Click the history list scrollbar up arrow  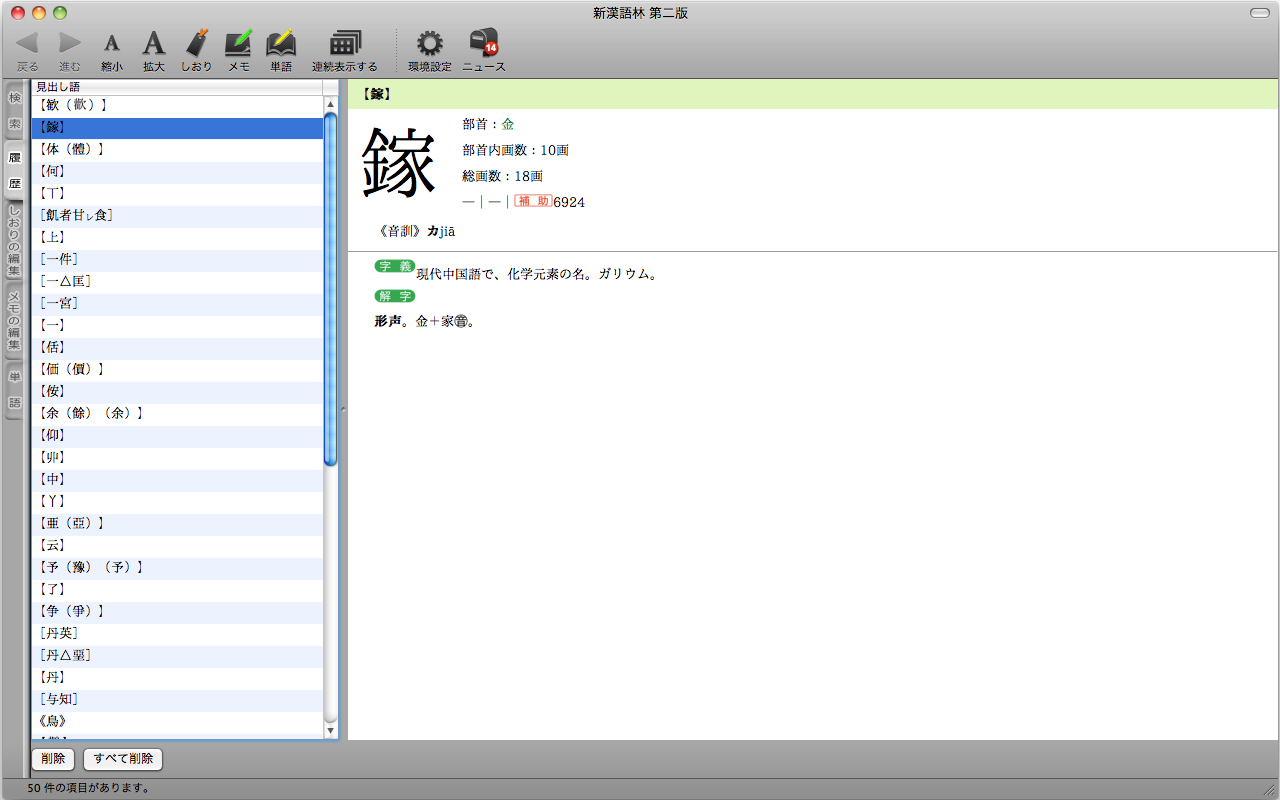[x=331, y=104]
